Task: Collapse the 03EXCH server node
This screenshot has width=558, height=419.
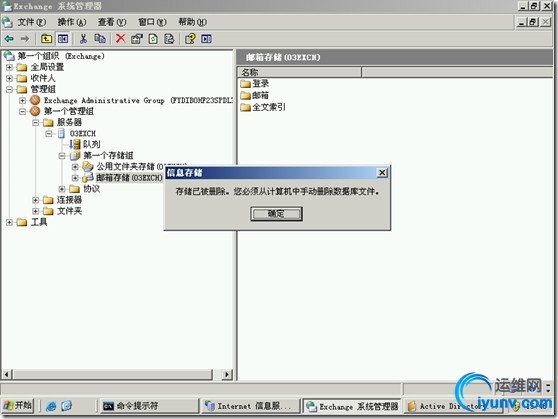Action: 49,133
